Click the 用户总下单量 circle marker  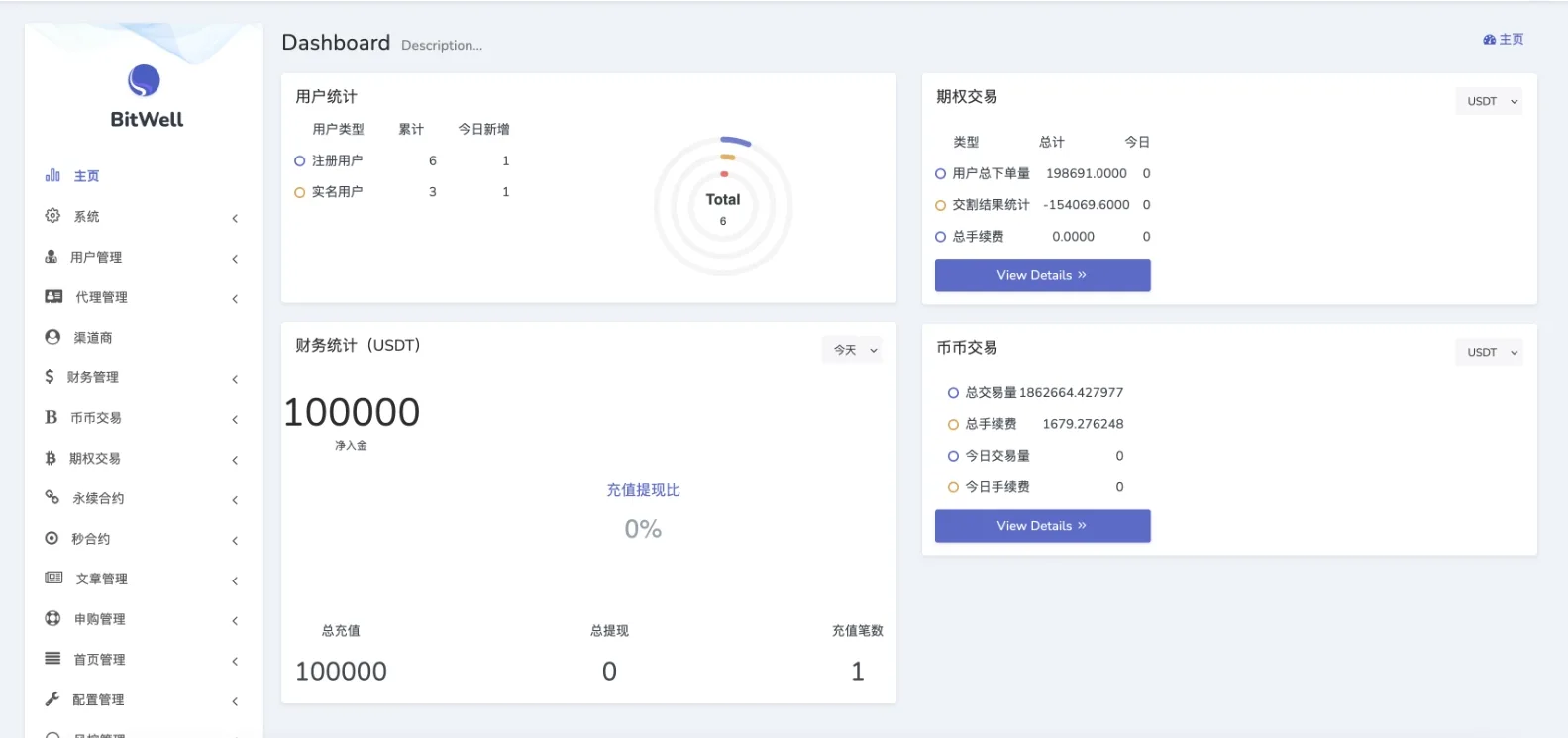pyautogui.click(x=940, y=173)
